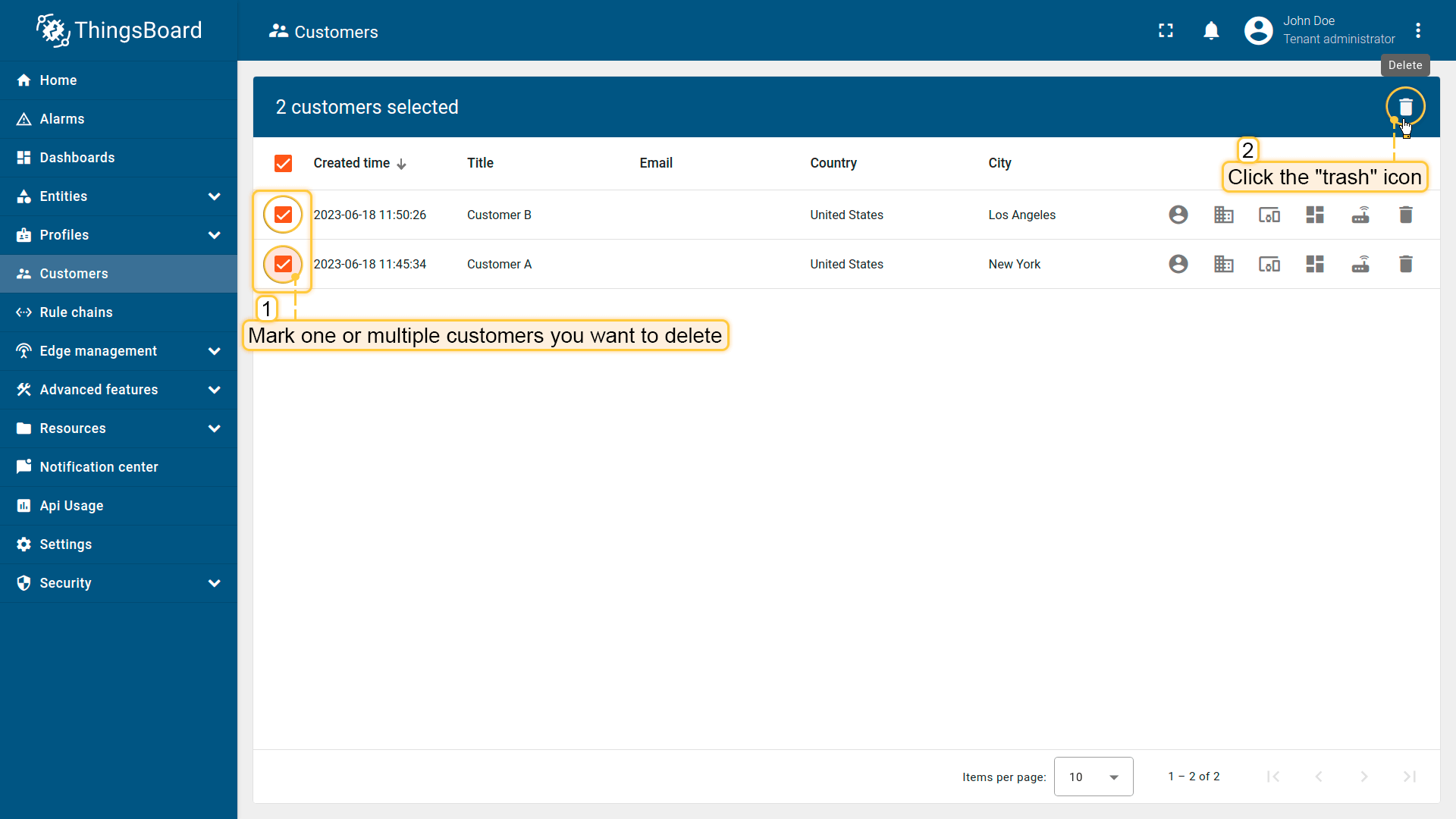Open the notifications bell
Screen dimensions: 1456x819
coord(1211,30)
